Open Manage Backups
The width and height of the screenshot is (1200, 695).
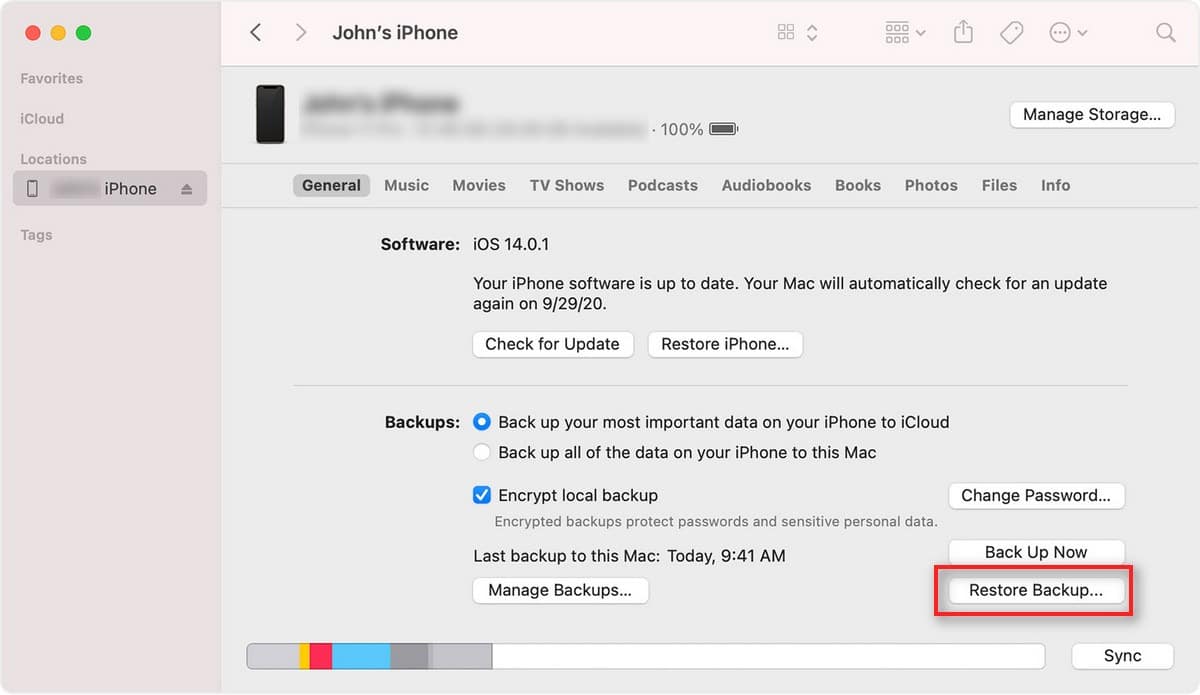point(560,590)
